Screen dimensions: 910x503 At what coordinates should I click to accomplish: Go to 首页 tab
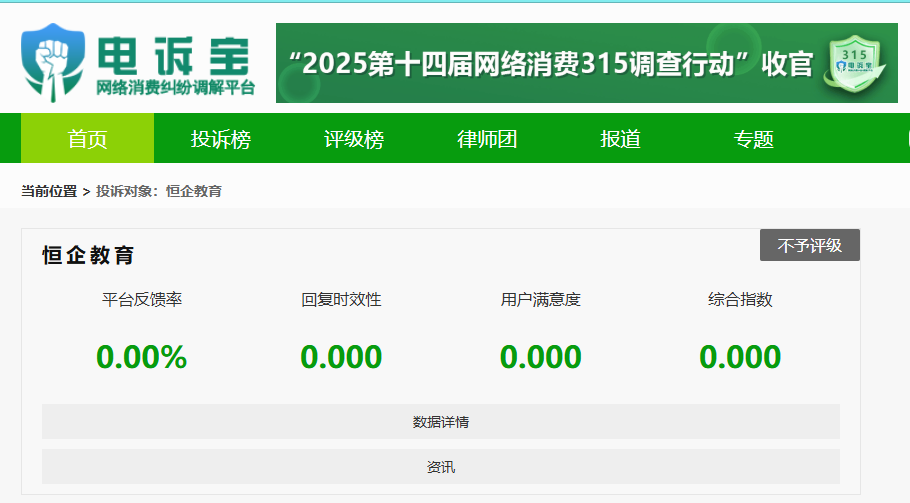(x=88, y=139)
